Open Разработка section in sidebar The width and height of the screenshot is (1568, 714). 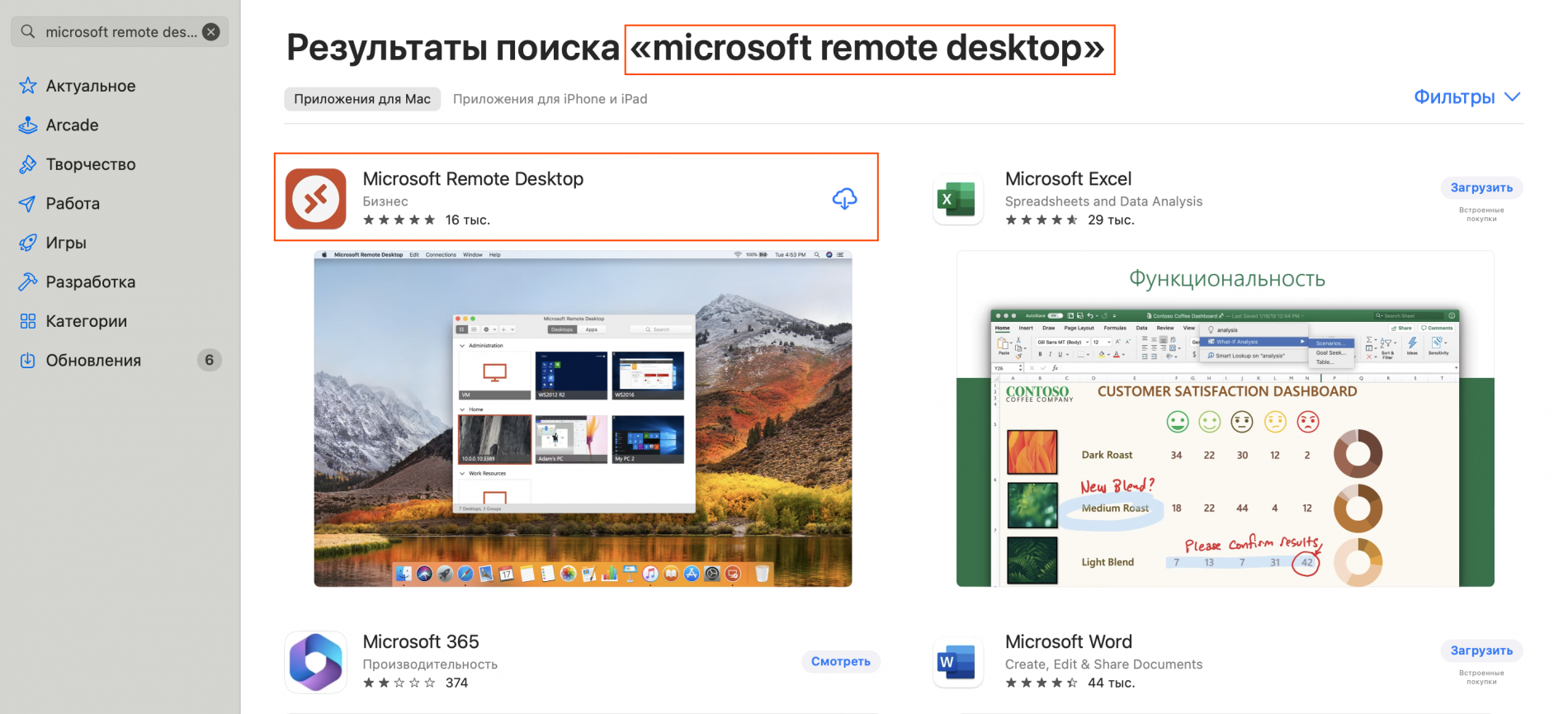pyautogui.click(x=90, y=282)
